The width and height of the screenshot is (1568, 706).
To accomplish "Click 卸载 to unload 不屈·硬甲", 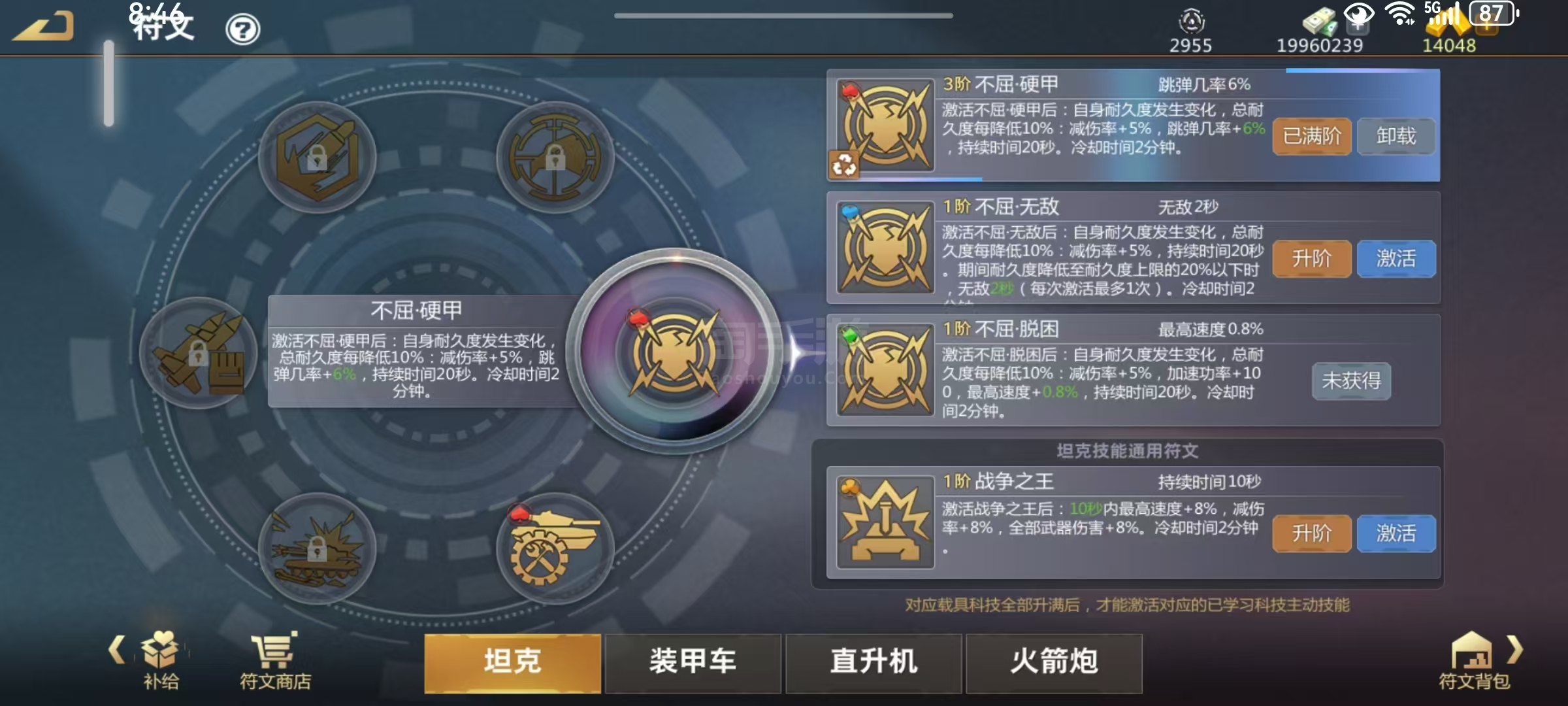I will tap(1396, 136).
